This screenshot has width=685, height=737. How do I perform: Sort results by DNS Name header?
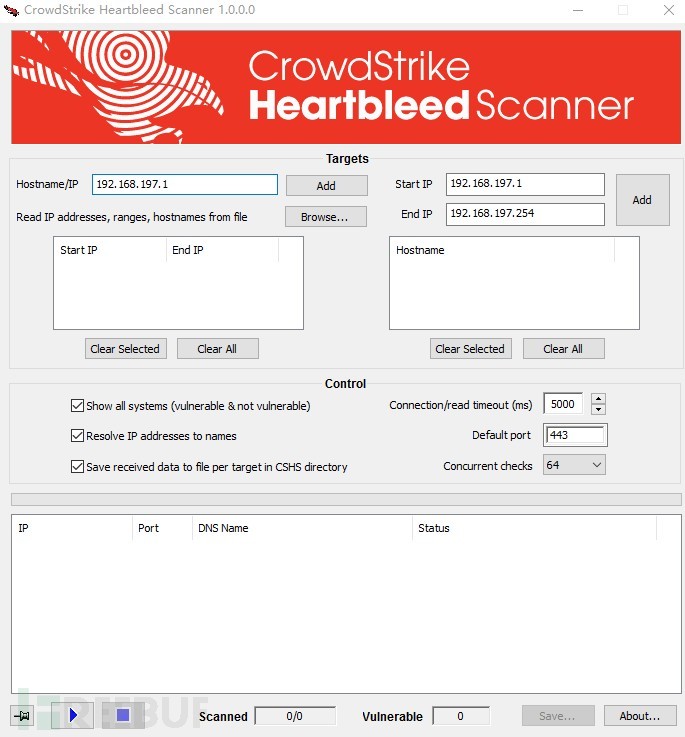pyautogui.click(x=302, y=528)
